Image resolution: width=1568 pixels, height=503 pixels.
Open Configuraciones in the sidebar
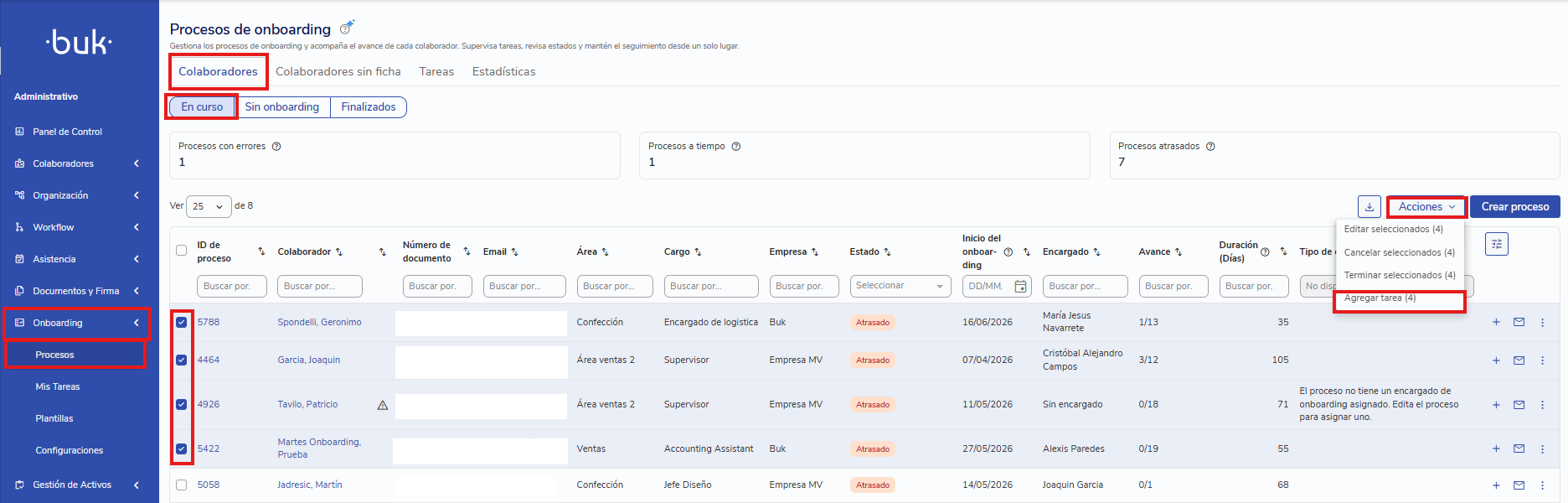pos(70,450)
